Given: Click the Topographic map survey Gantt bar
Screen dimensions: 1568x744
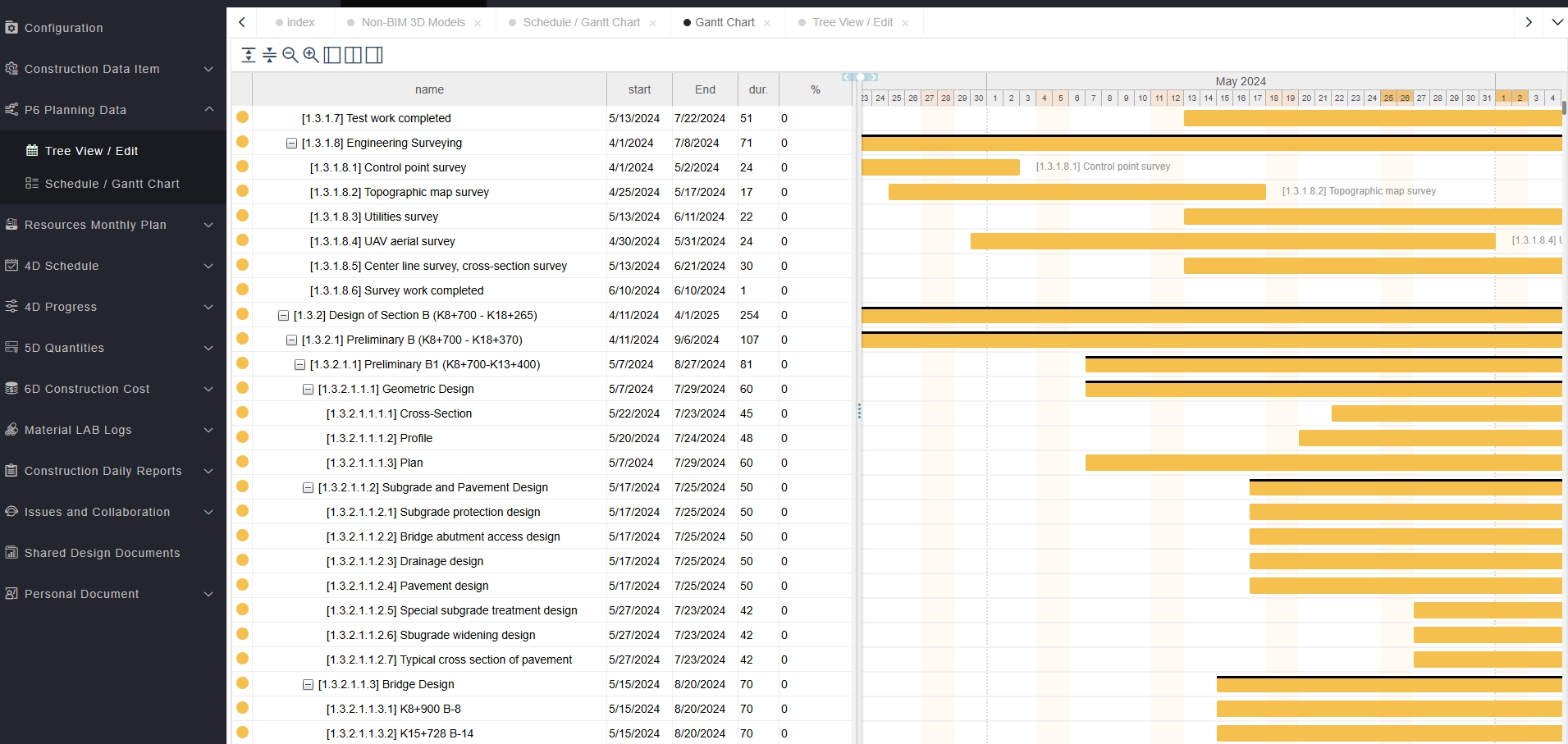Looking at the screenshot, I should pyautogui.click(x=1077, y=192).
